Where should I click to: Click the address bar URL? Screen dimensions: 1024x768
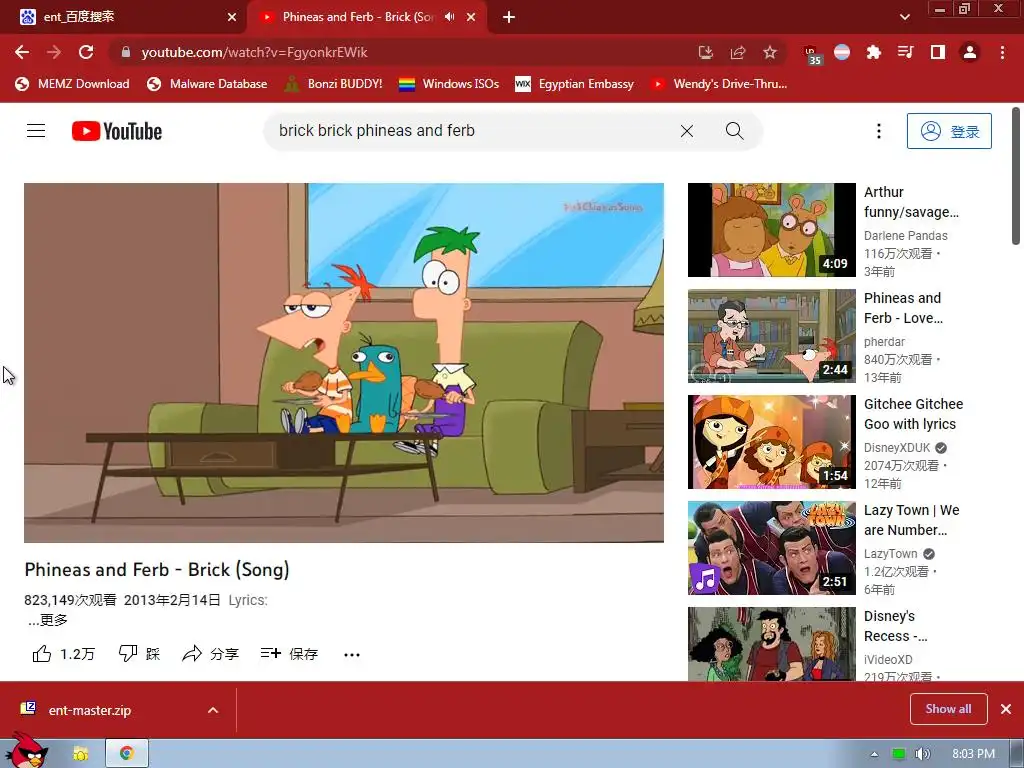pos(254,52)
